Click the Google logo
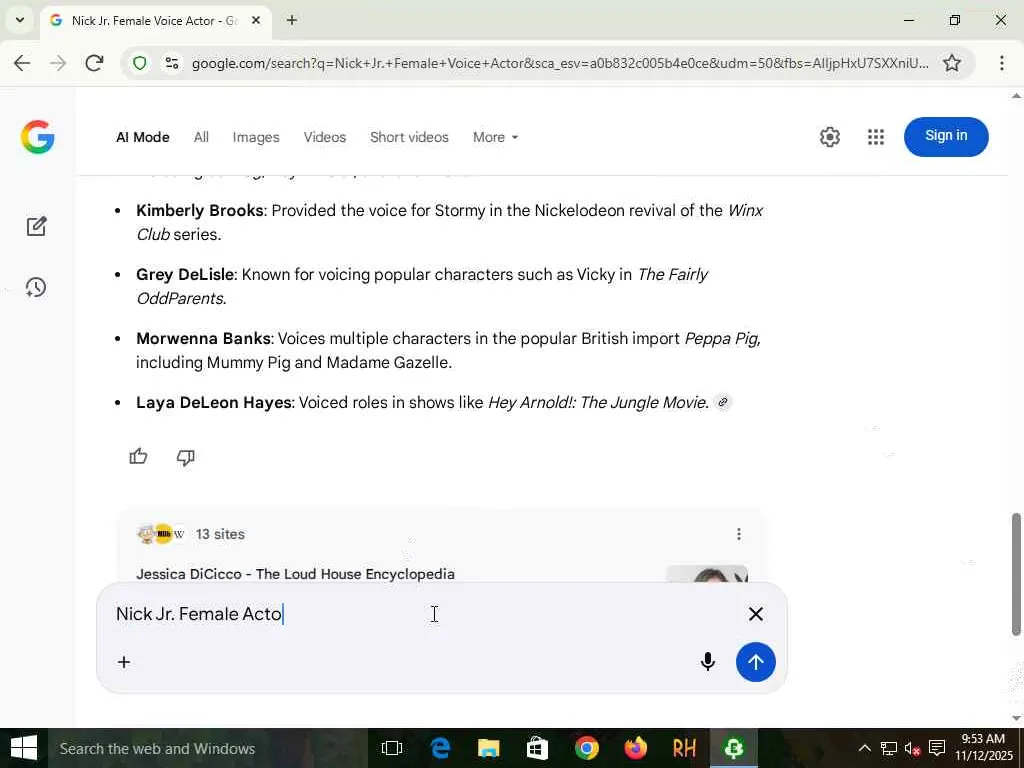The width and height of the screenshot is (1024, 768). 37,137
